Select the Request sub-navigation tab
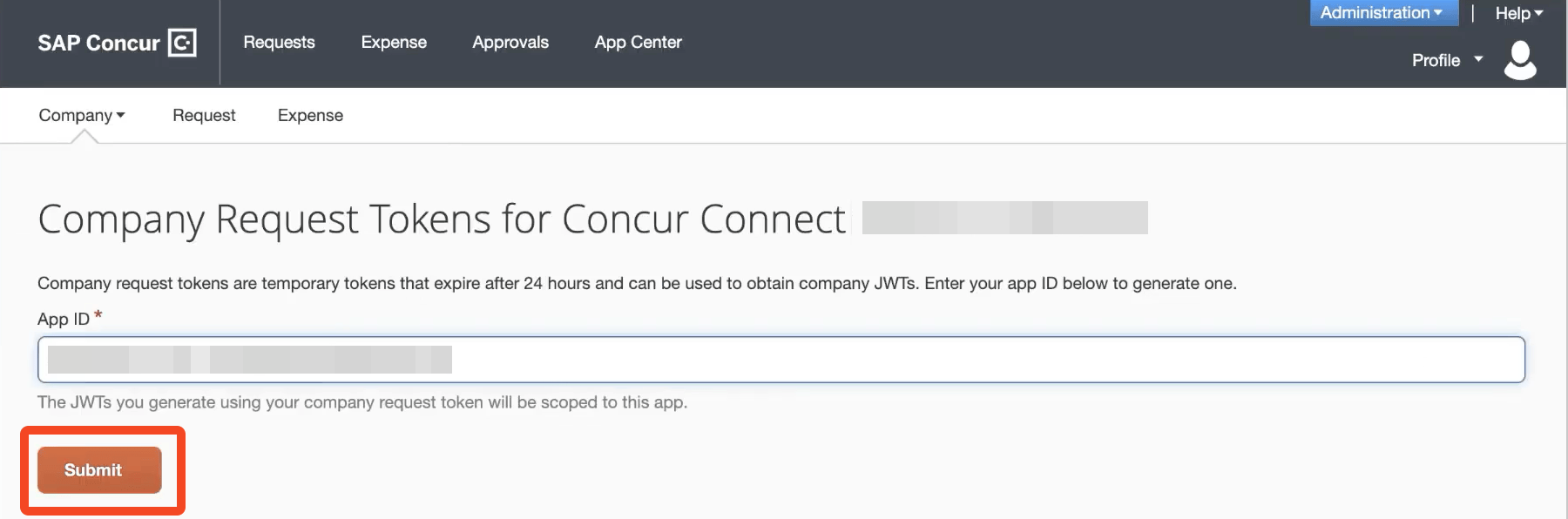Viewport: 1568px width, 519px height. [204, 115]
